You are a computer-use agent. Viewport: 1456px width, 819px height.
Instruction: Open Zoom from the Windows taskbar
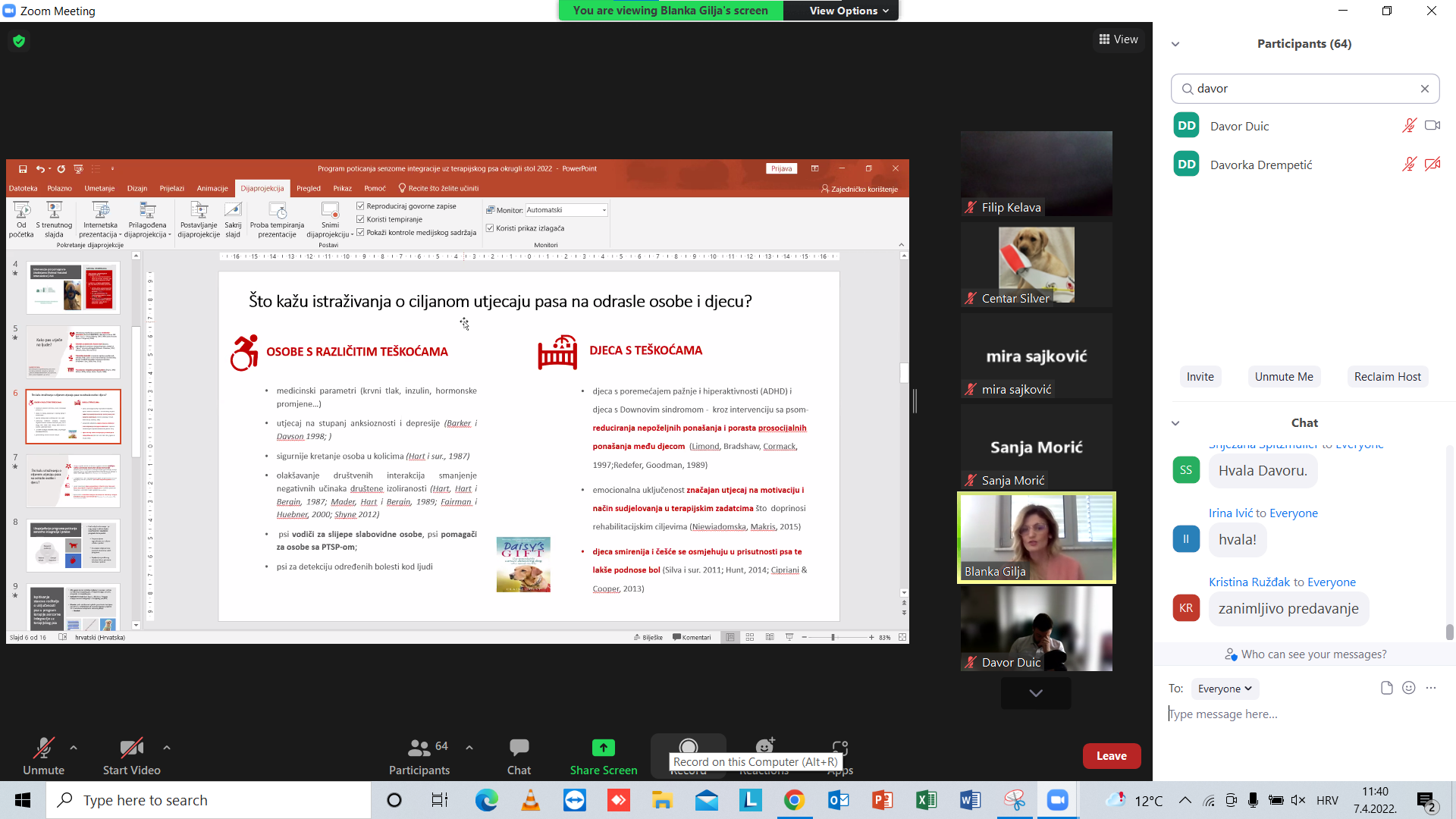(x=1057, y=800)
